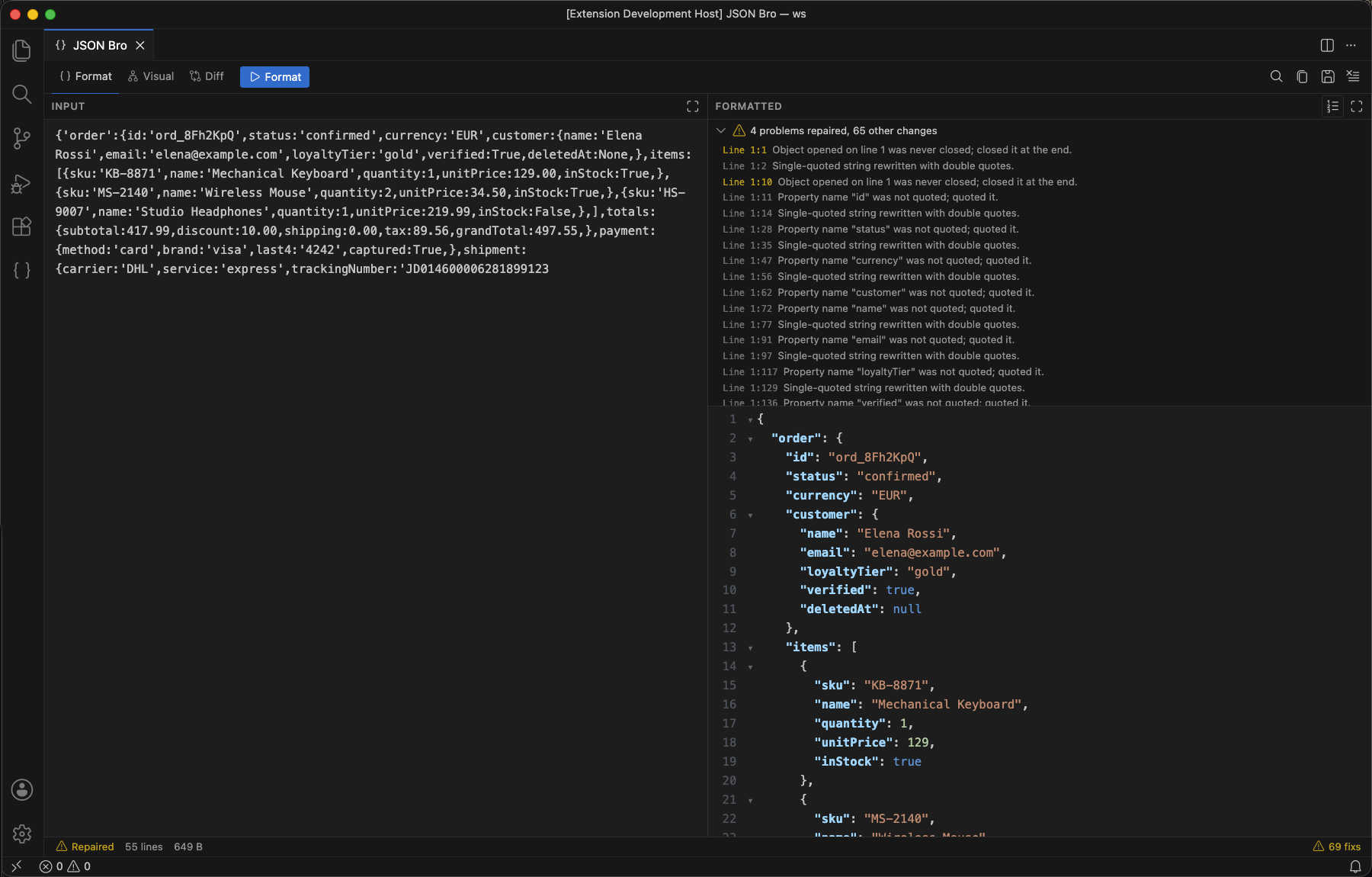Screen dimensions: 1372x877
Task: Open the Accounts menu icon
Action: (x=22, y=790)
